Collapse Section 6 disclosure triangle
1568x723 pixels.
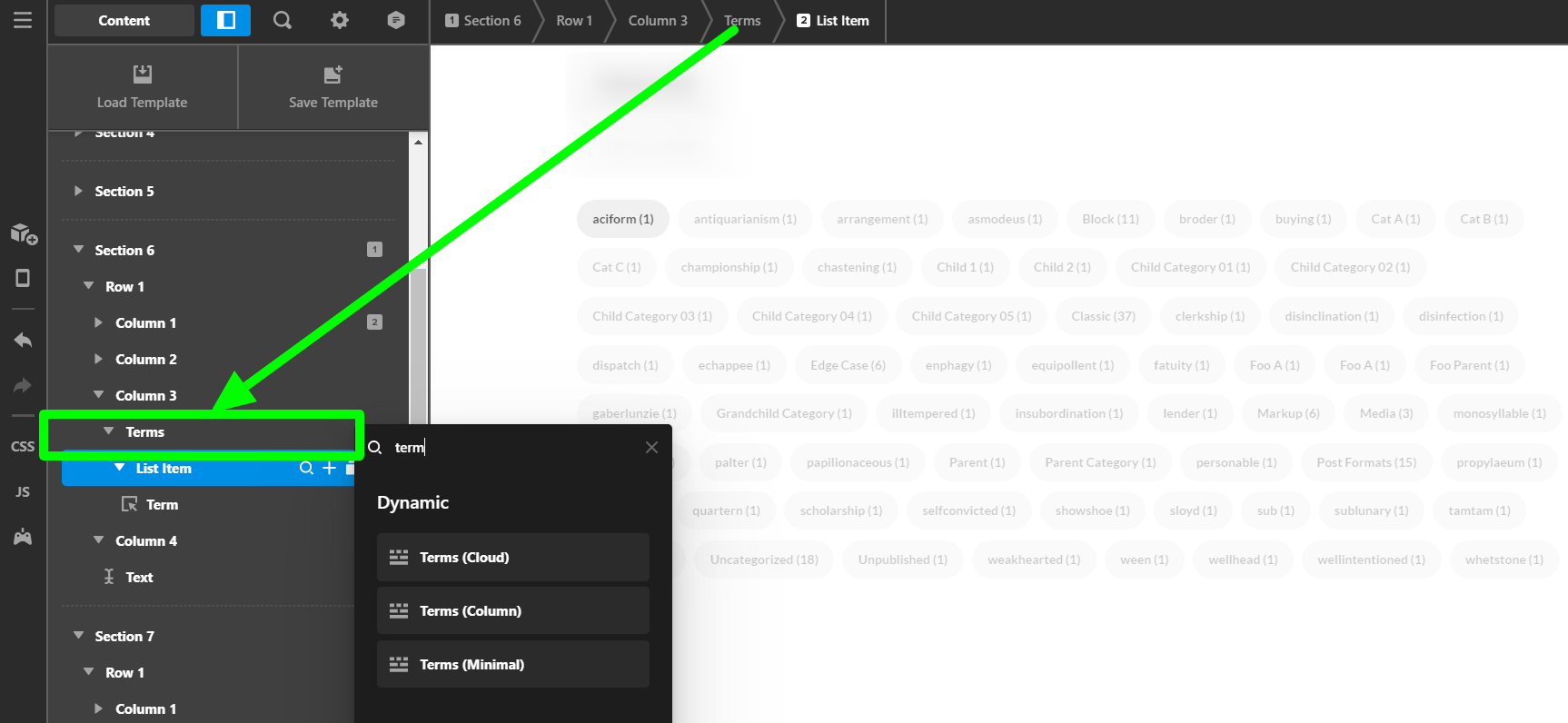(x=78, y=250)
